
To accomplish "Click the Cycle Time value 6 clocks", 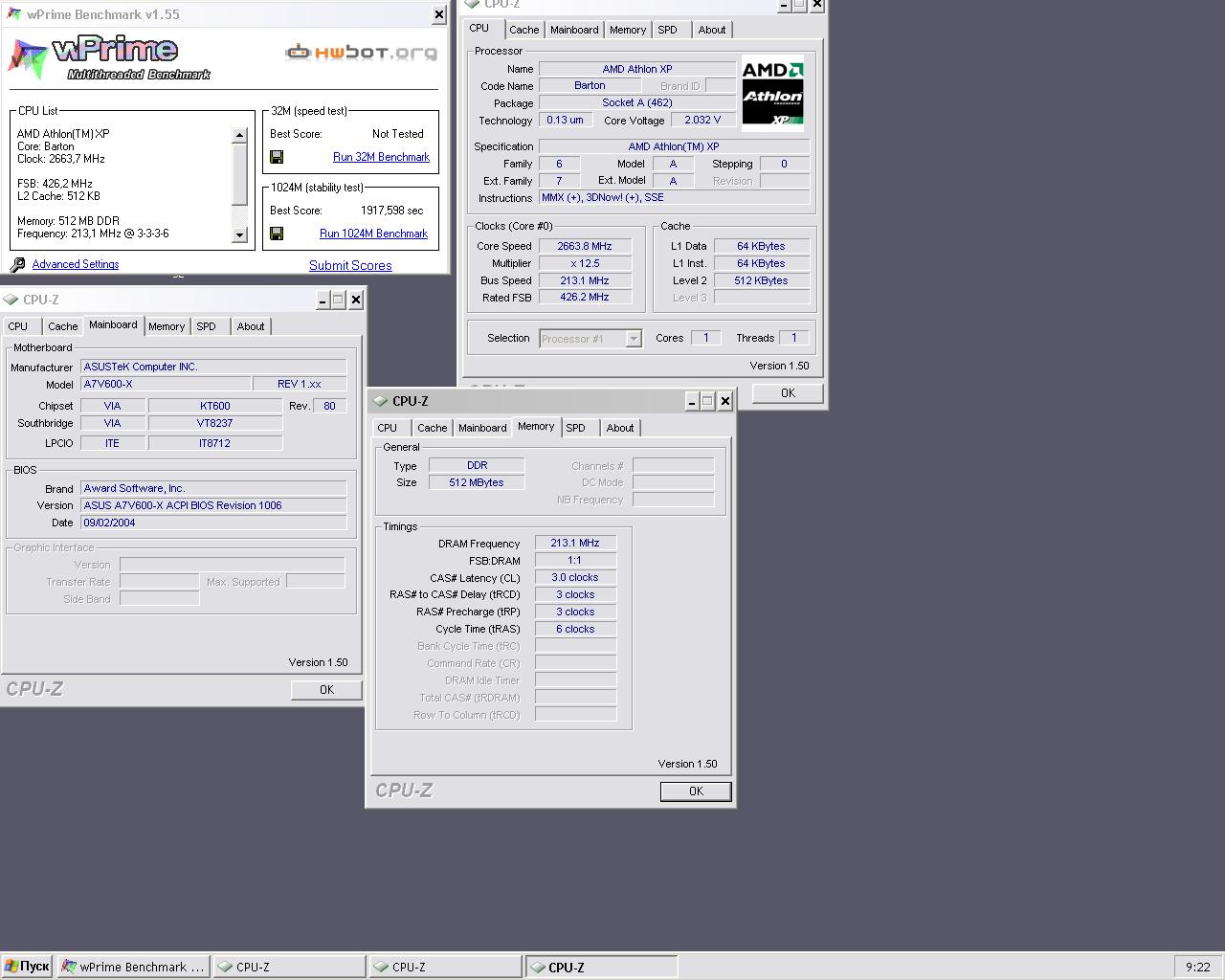I will tap(575, 629).
